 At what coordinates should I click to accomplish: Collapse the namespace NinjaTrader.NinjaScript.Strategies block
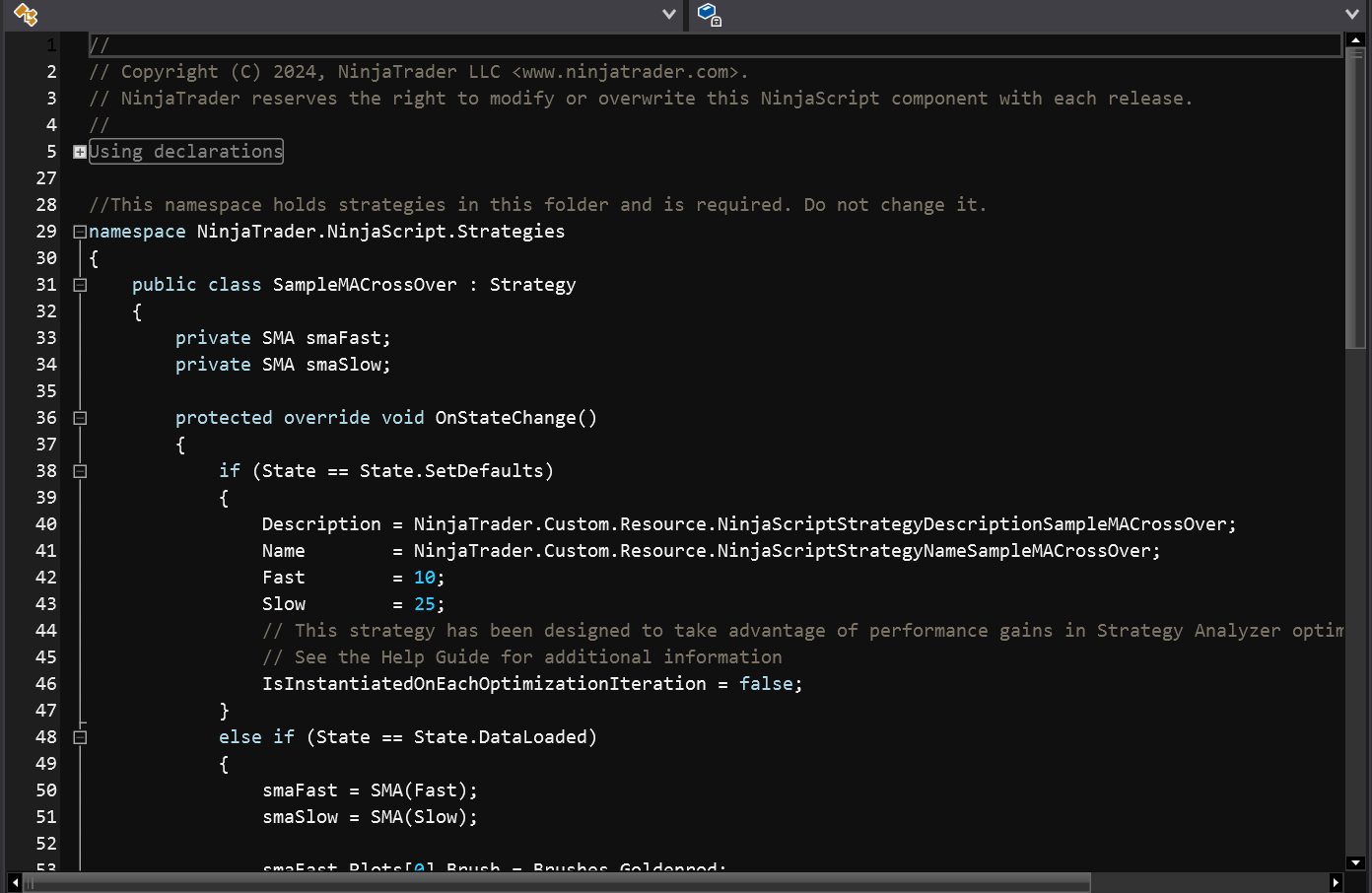click(x=80, y=232)
